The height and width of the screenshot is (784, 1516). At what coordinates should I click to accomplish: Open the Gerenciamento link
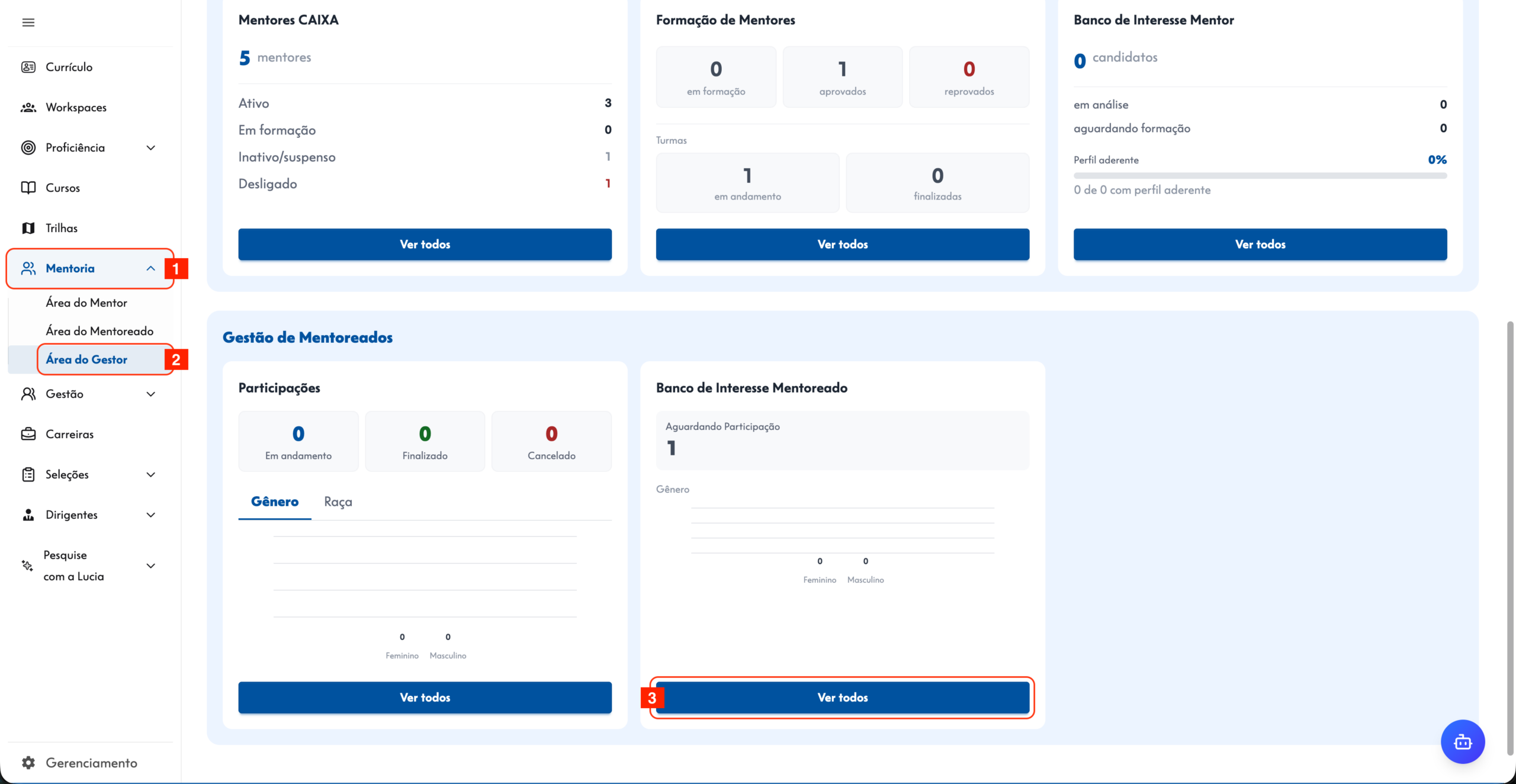(92, 763)
